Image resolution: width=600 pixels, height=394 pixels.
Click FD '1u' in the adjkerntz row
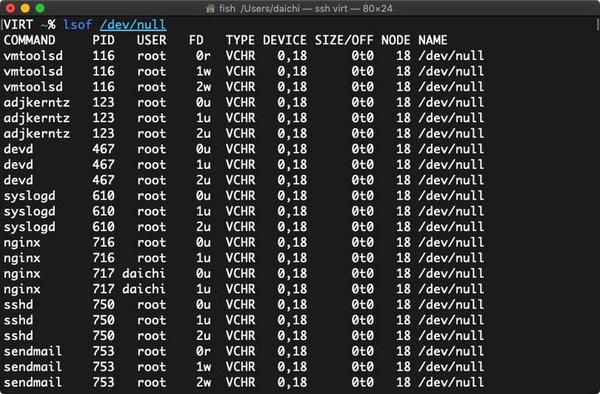203,118
